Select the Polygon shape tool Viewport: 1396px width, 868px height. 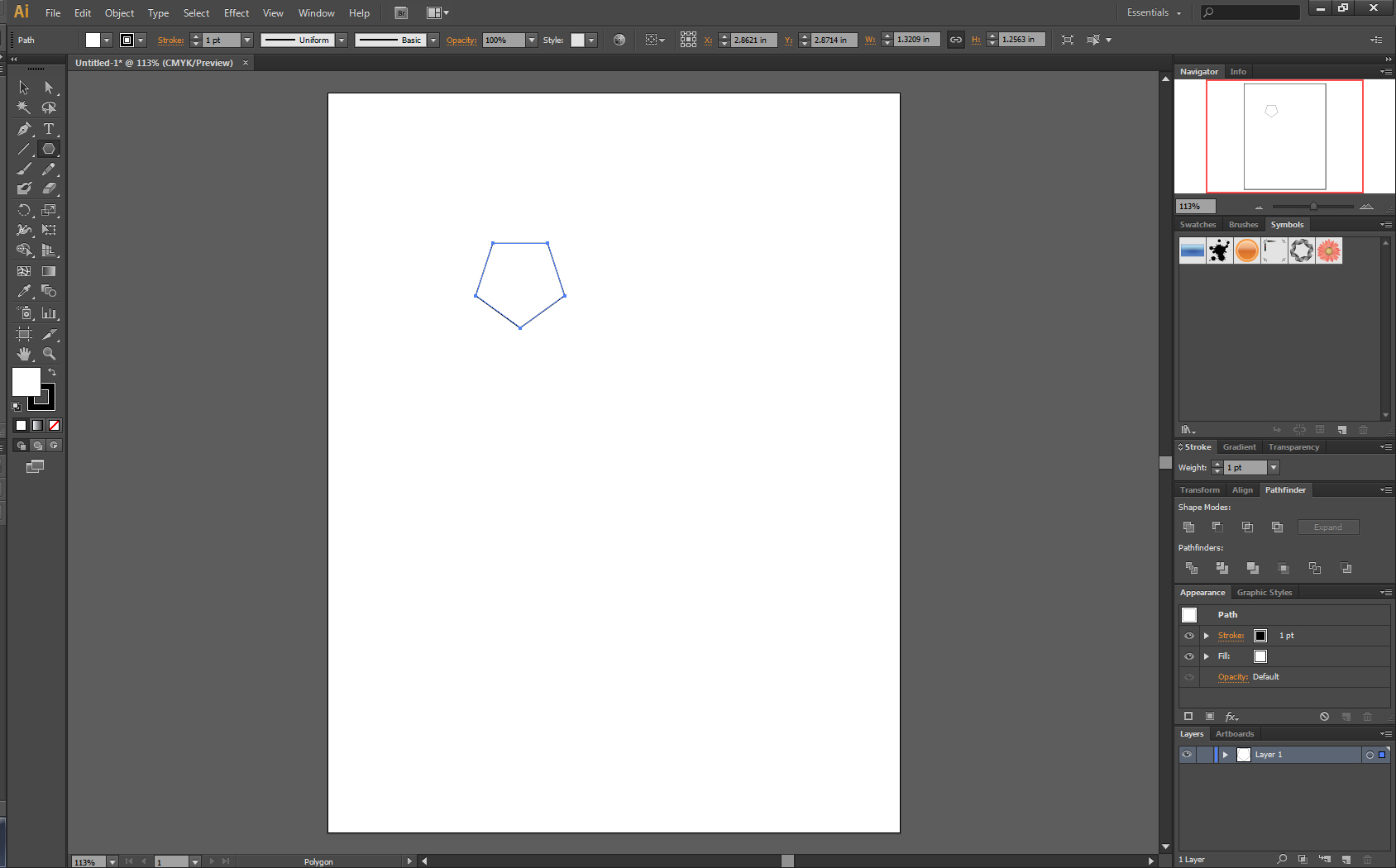[49, 149]
